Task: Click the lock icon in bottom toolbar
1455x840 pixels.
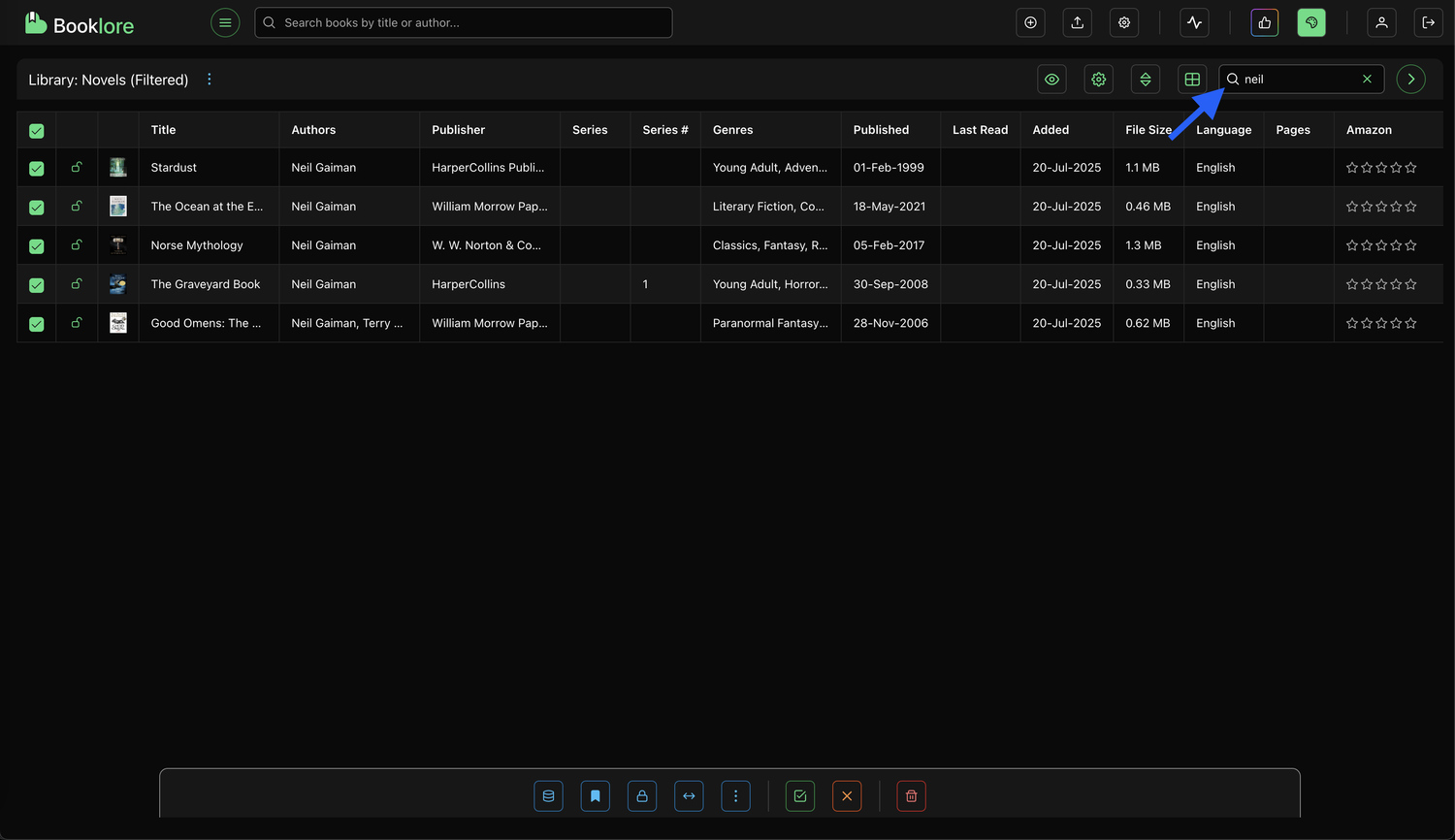Action: tap(641, 796)
